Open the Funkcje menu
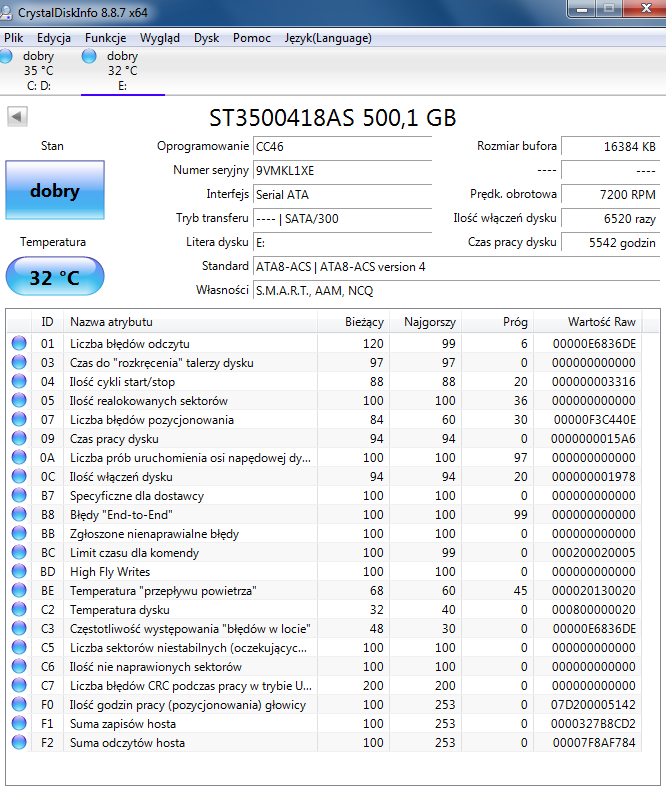 (105, 38)
